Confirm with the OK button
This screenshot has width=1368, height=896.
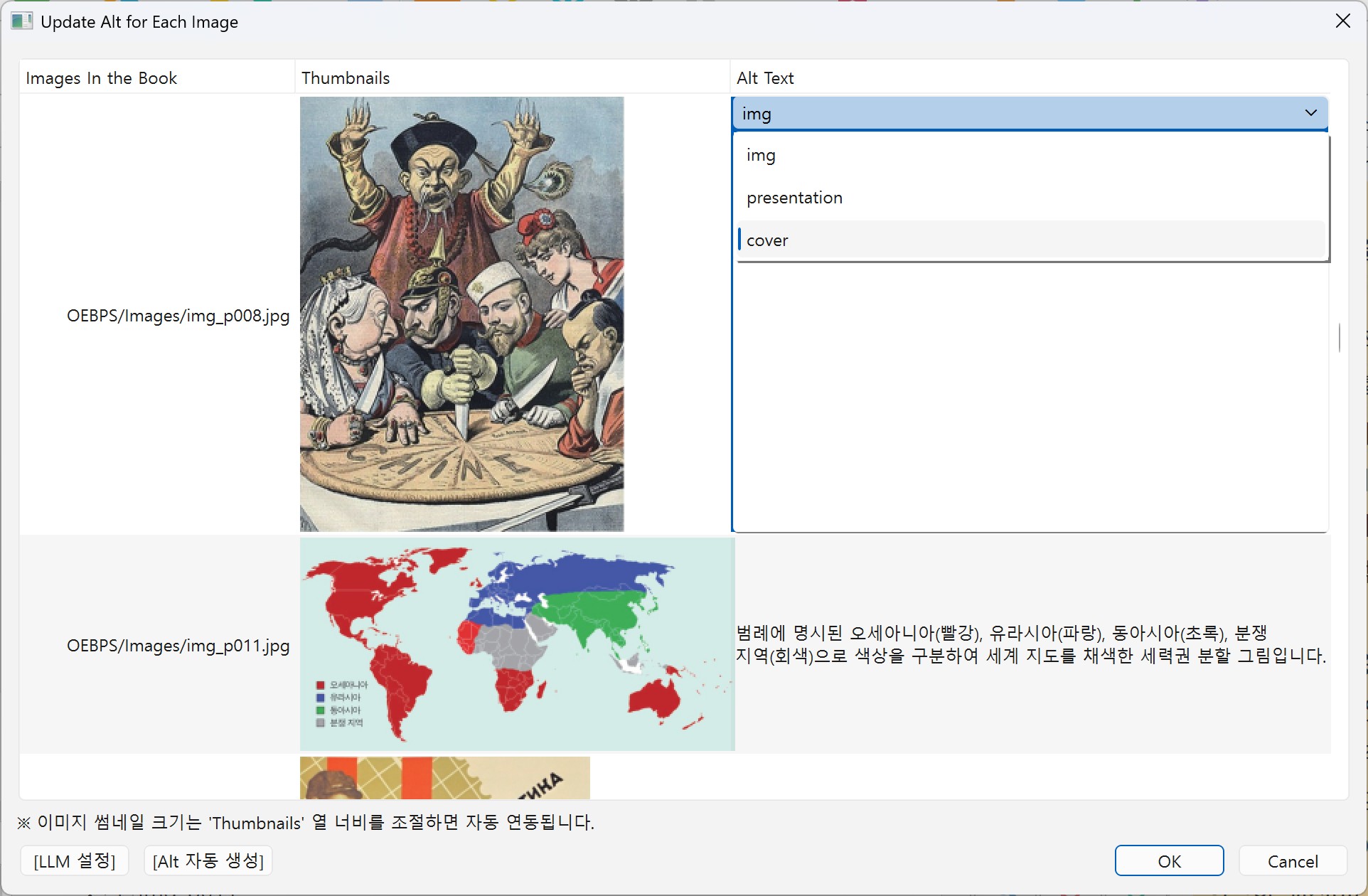tap(1169, 861)
